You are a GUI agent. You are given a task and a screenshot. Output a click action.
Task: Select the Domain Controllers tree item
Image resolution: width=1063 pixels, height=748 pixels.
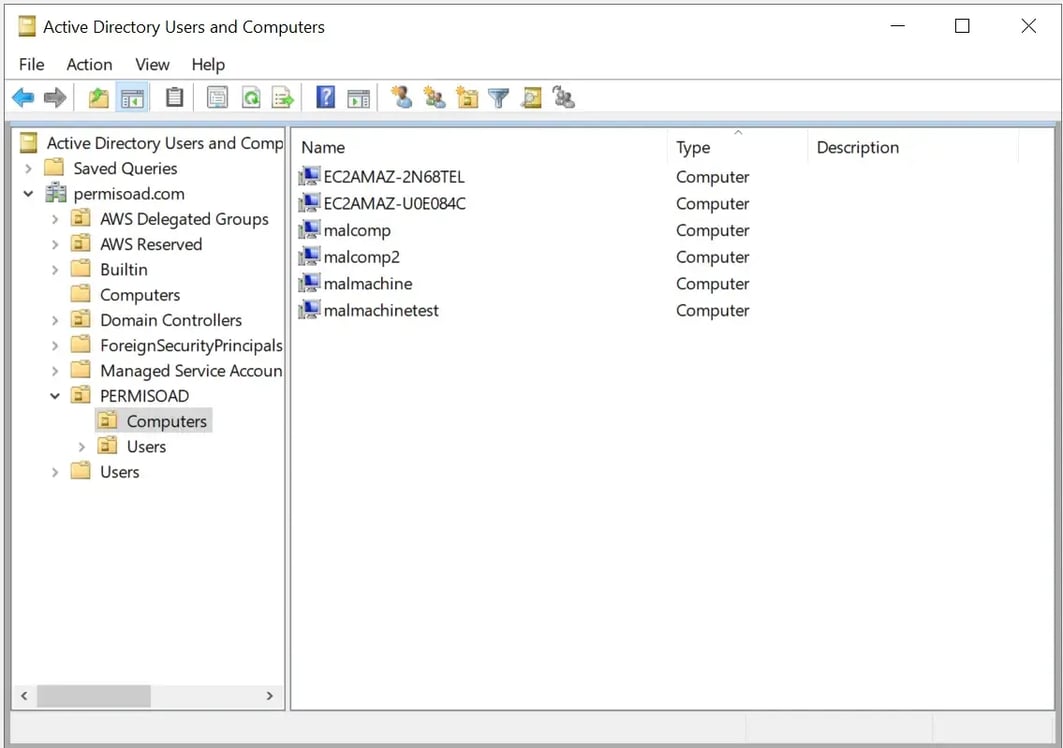point(171,320)
